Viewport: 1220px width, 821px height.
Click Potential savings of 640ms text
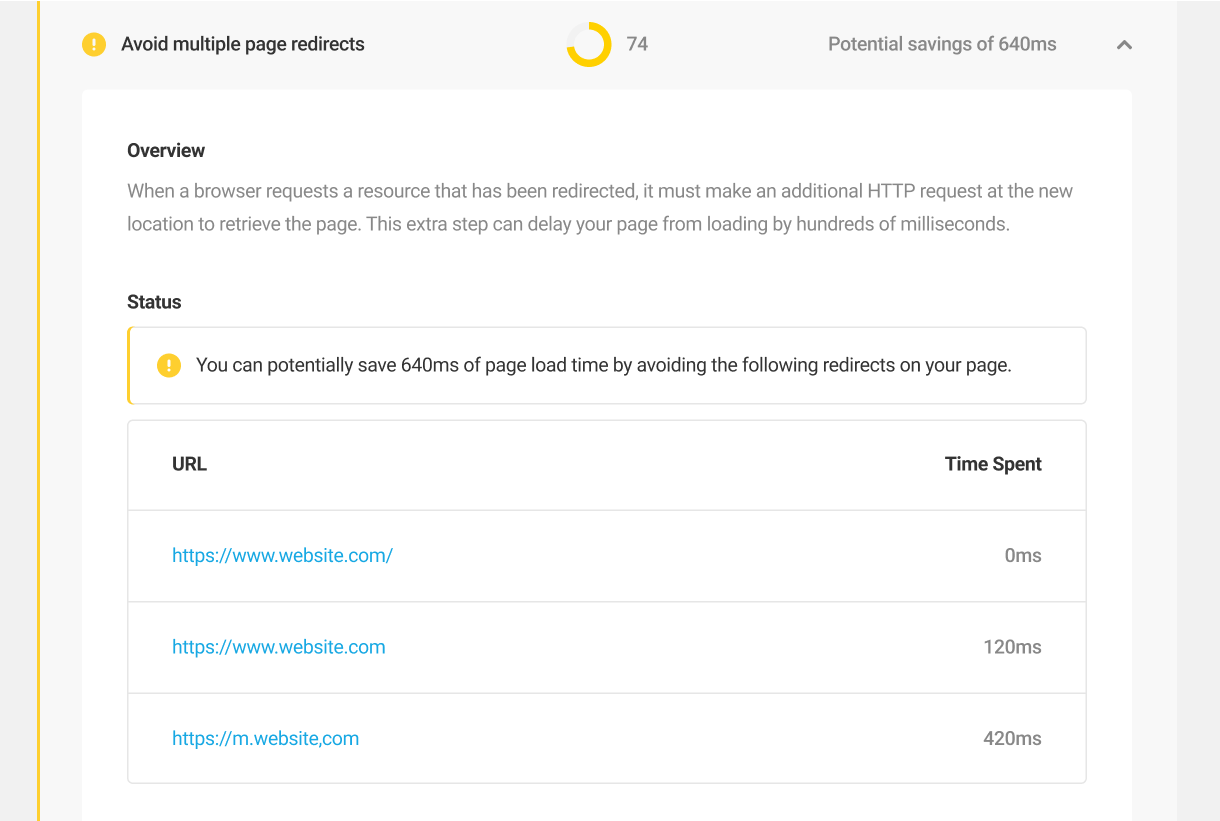tap(941, 44)
